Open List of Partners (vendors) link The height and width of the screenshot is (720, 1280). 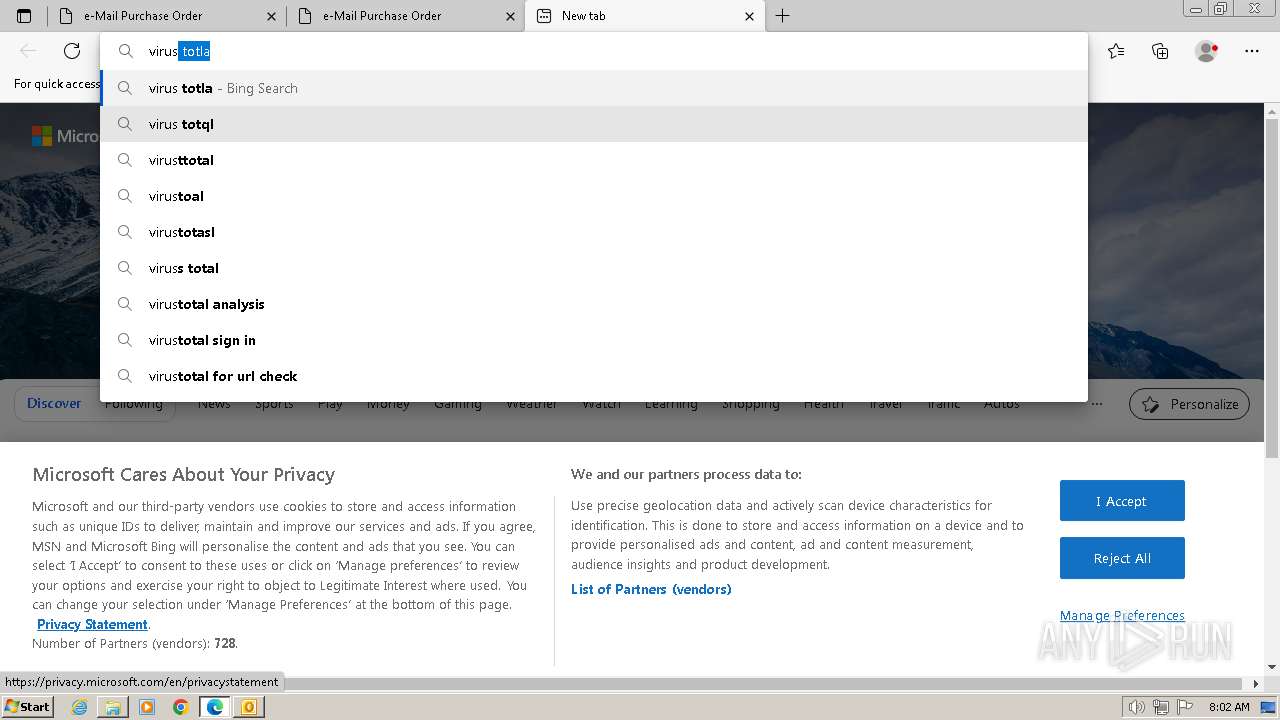(651, 589)
